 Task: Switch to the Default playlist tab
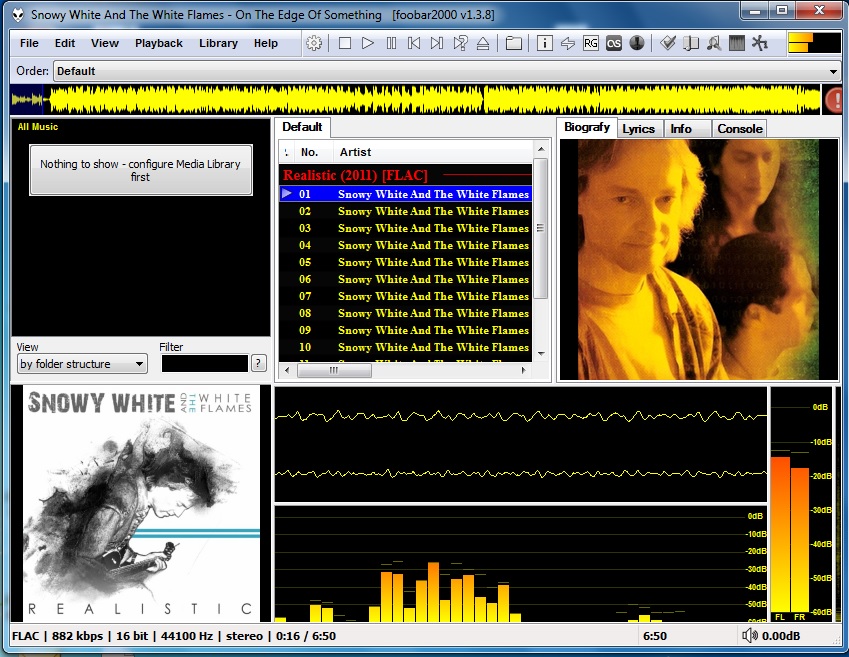pyautogui.click(x=302, y=127)
